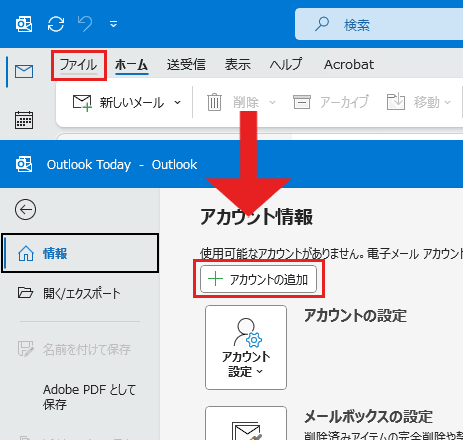
Task: Open the ヘルプ tab
Action: (x=286, y=65)
